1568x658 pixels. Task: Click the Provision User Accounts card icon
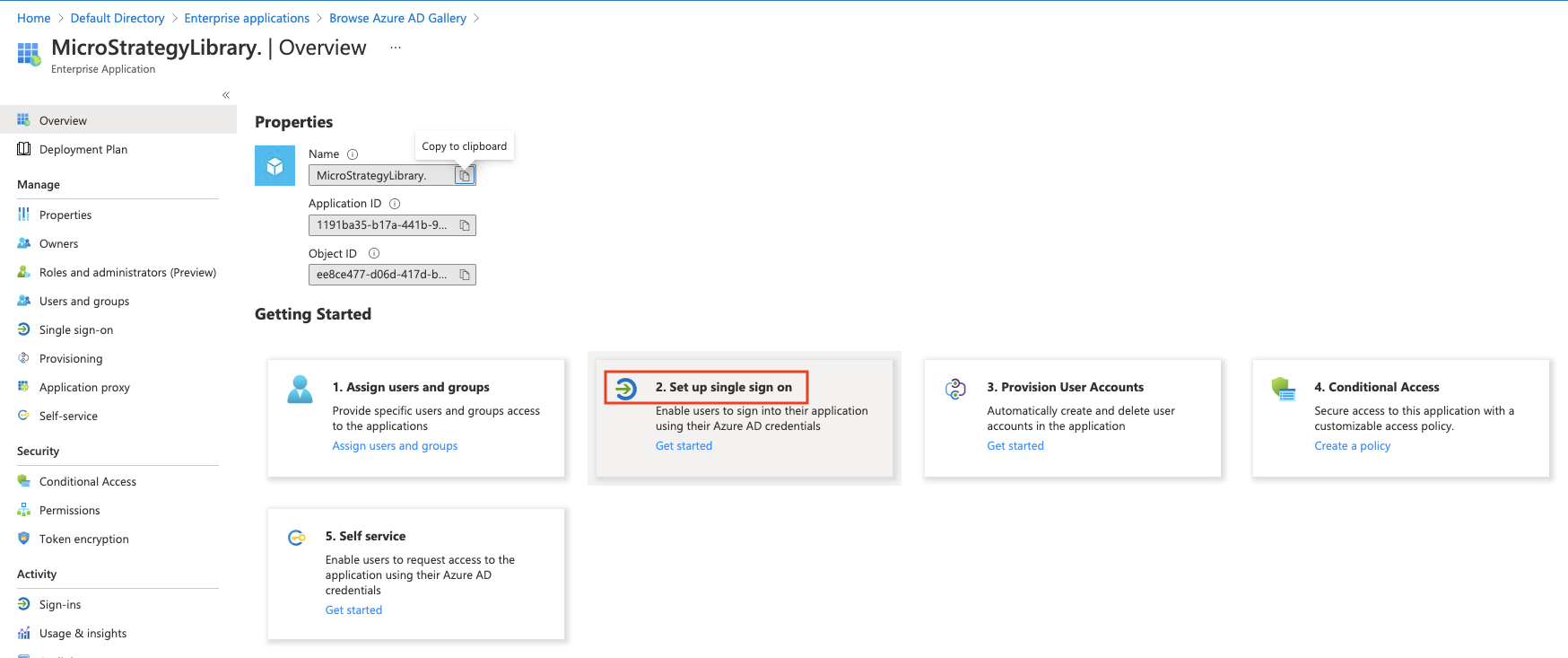click(x=955, y=389)
